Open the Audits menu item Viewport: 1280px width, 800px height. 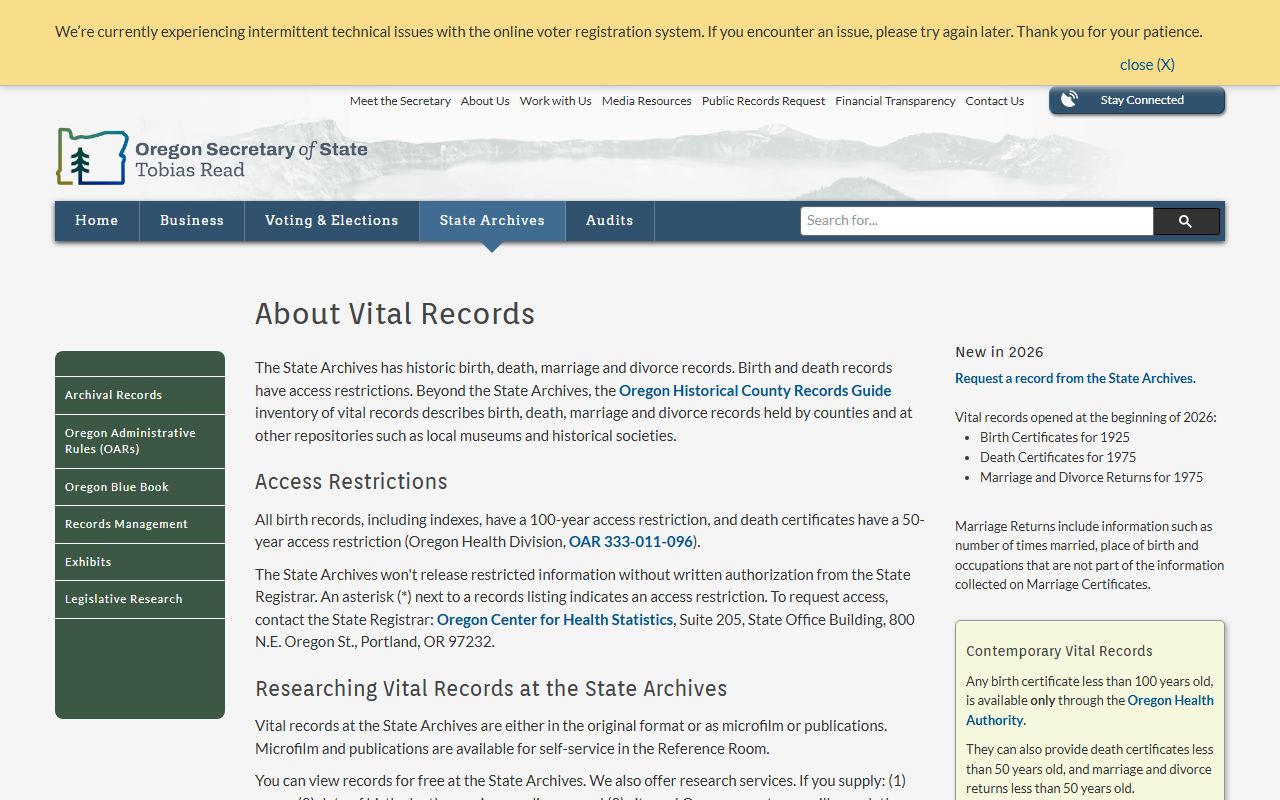tap(610, 221)
